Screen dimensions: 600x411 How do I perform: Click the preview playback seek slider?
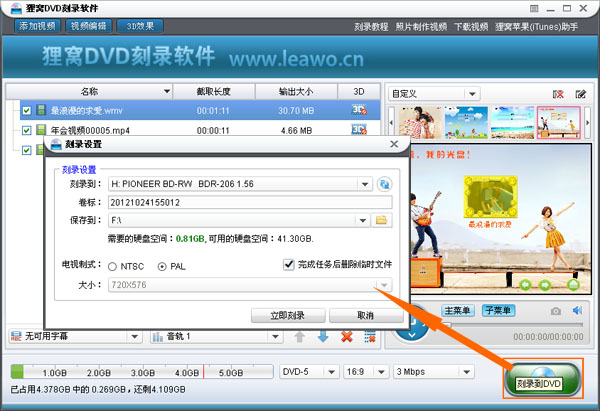pos(513,325)
